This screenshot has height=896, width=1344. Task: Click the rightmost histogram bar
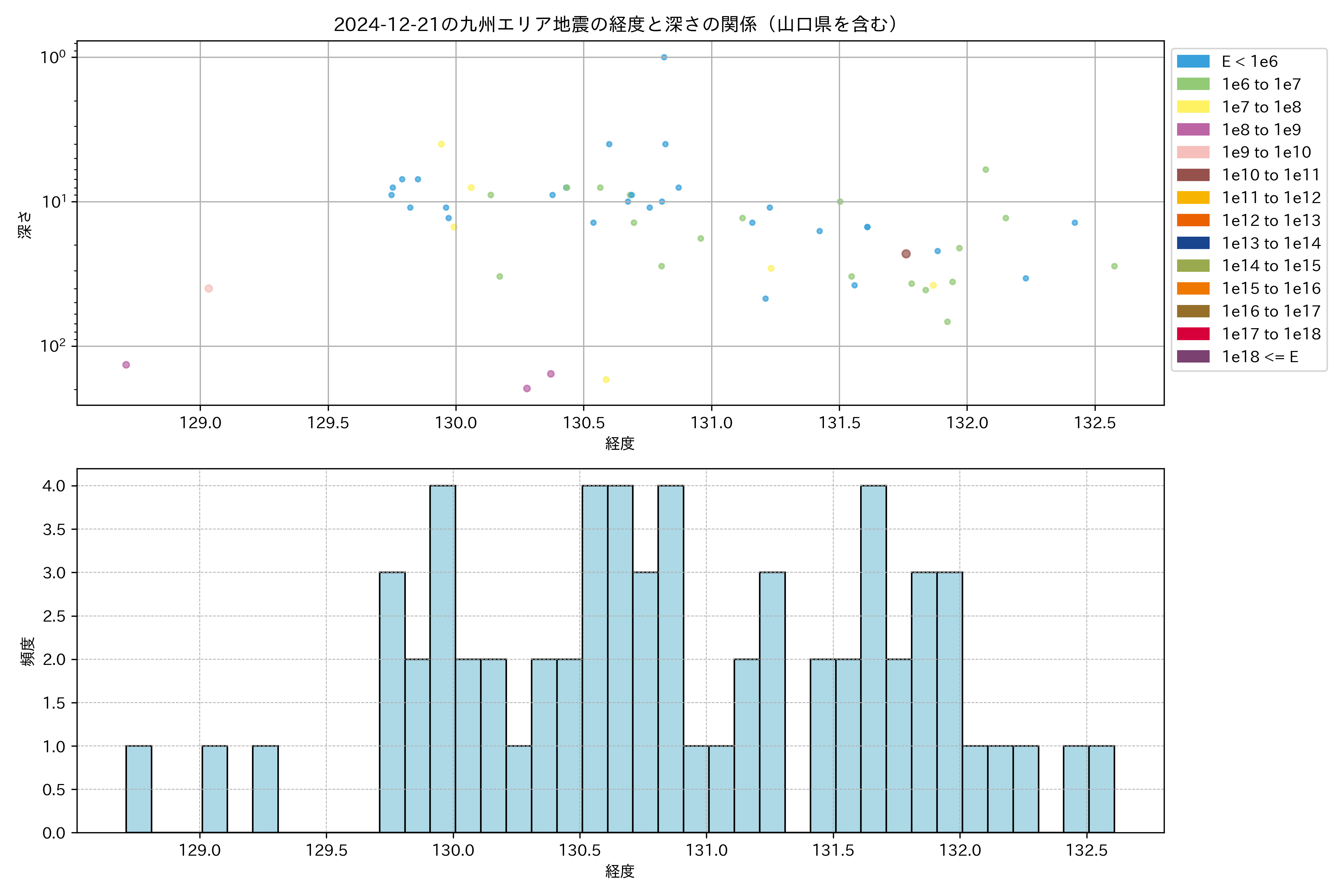[x=1101, y=788]
